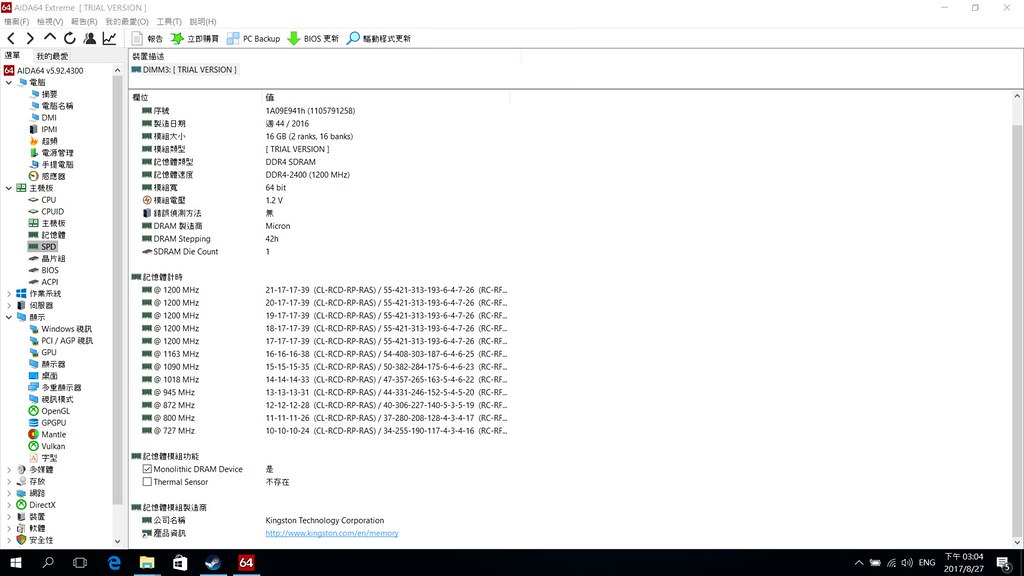
Task: Select PCI / AGP 視訊 item
Action: (67, 341)
